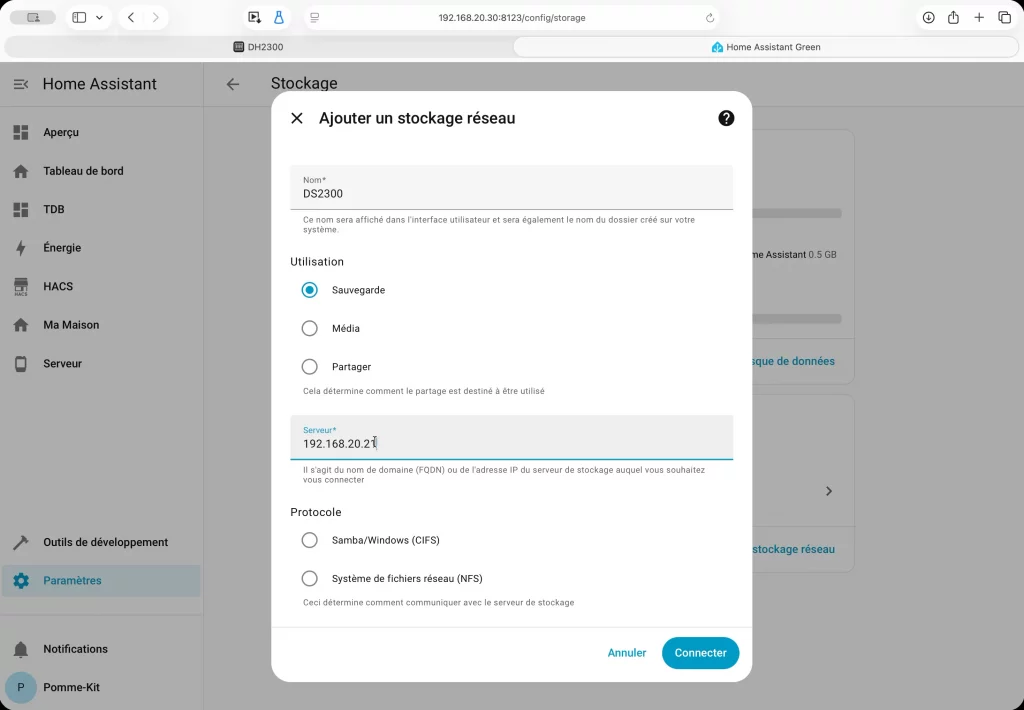1024x710 pixels.
Task: Choose the Média usage option
Action: [x=309, y=327]
